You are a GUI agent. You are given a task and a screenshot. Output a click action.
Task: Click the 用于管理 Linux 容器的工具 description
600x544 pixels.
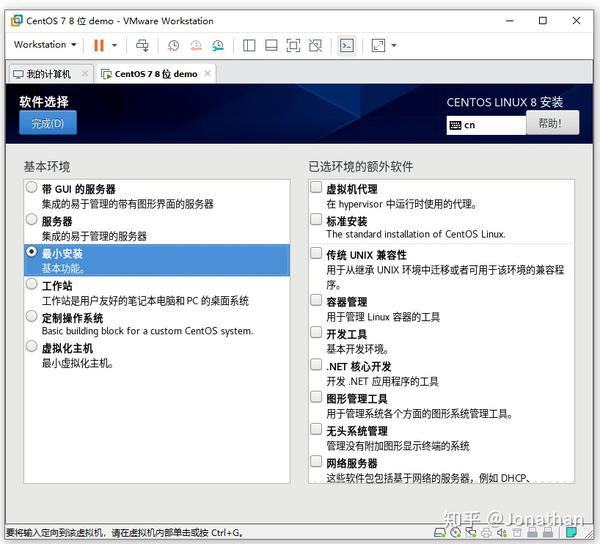click(x=383, y=317)
